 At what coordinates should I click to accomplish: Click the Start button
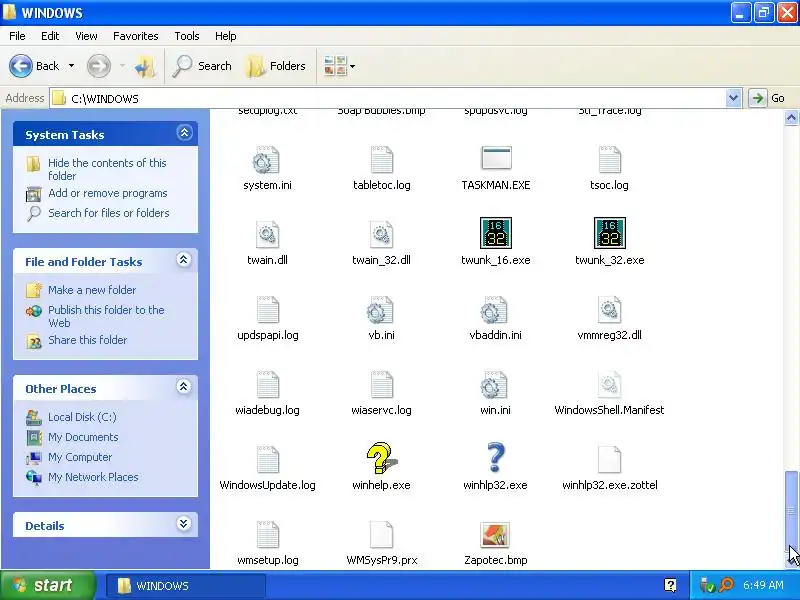(x=47, y=585)
